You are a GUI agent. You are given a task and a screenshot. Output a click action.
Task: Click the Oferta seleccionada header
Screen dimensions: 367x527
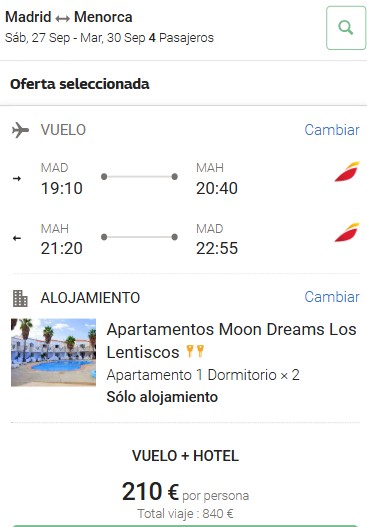[80, 84]
